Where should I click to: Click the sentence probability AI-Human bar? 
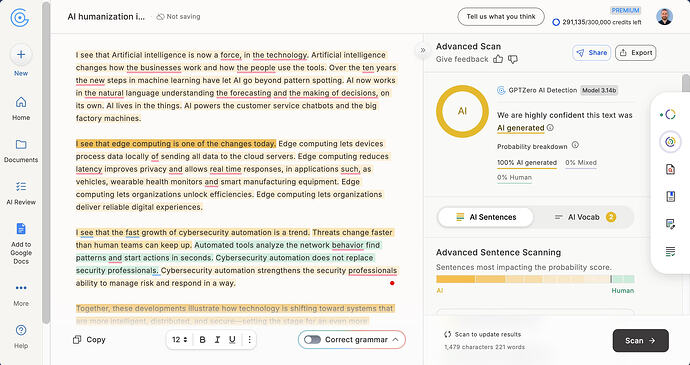[535, 279]
